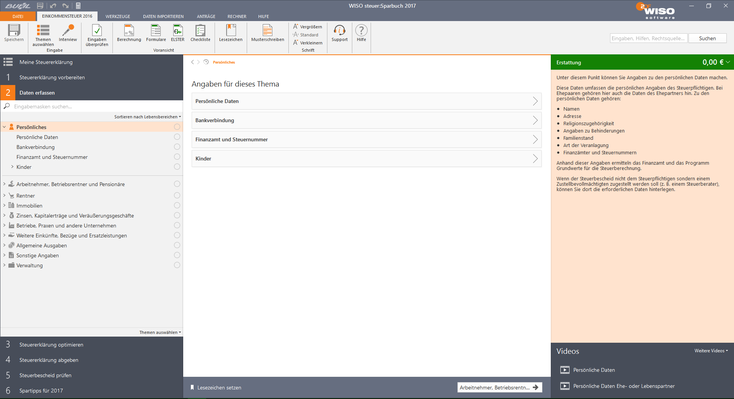734x399 pixels.
Task: Open Bankverbindung entry in main list
Action: [x=367, y=120]
